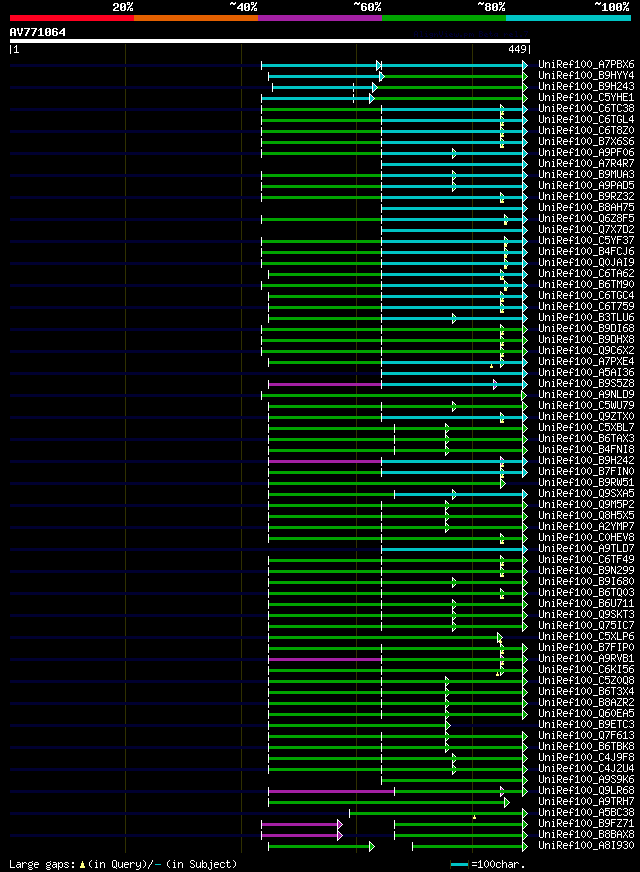
Task: Click the UniRef100_A9S9K6 entry
Action: [586, 780]
